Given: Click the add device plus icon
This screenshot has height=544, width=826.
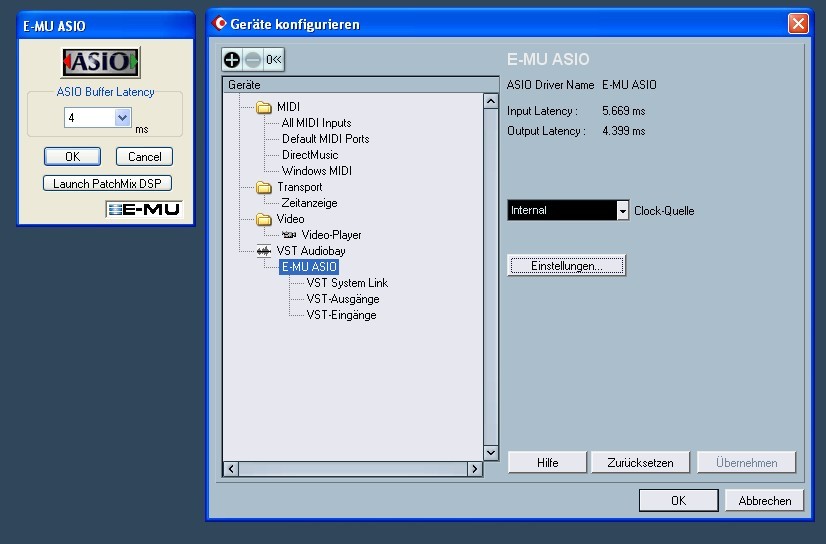Looking at the screenshot, I should click(232, 60).
